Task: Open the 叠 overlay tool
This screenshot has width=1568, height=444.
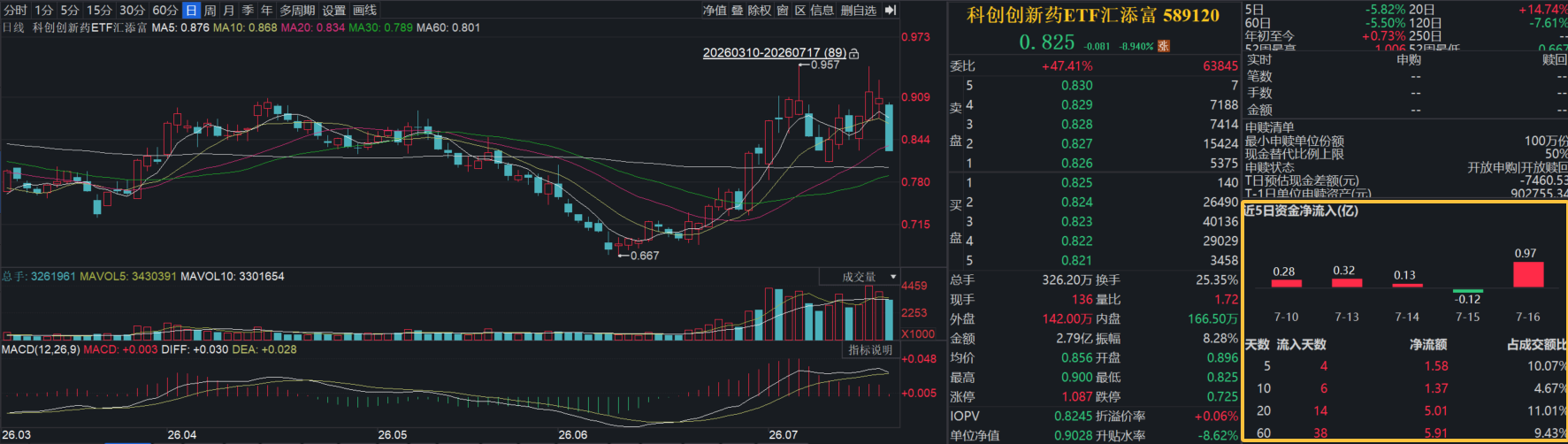Action: (x=737, y=10)
